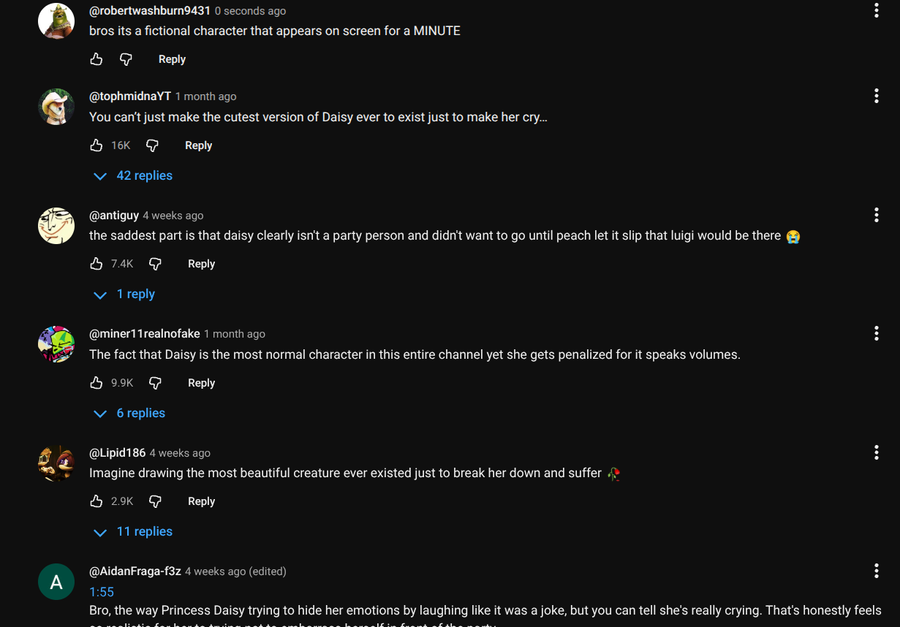
Task: Jump to timestamp 1:55 in the video
Action: 101,592
